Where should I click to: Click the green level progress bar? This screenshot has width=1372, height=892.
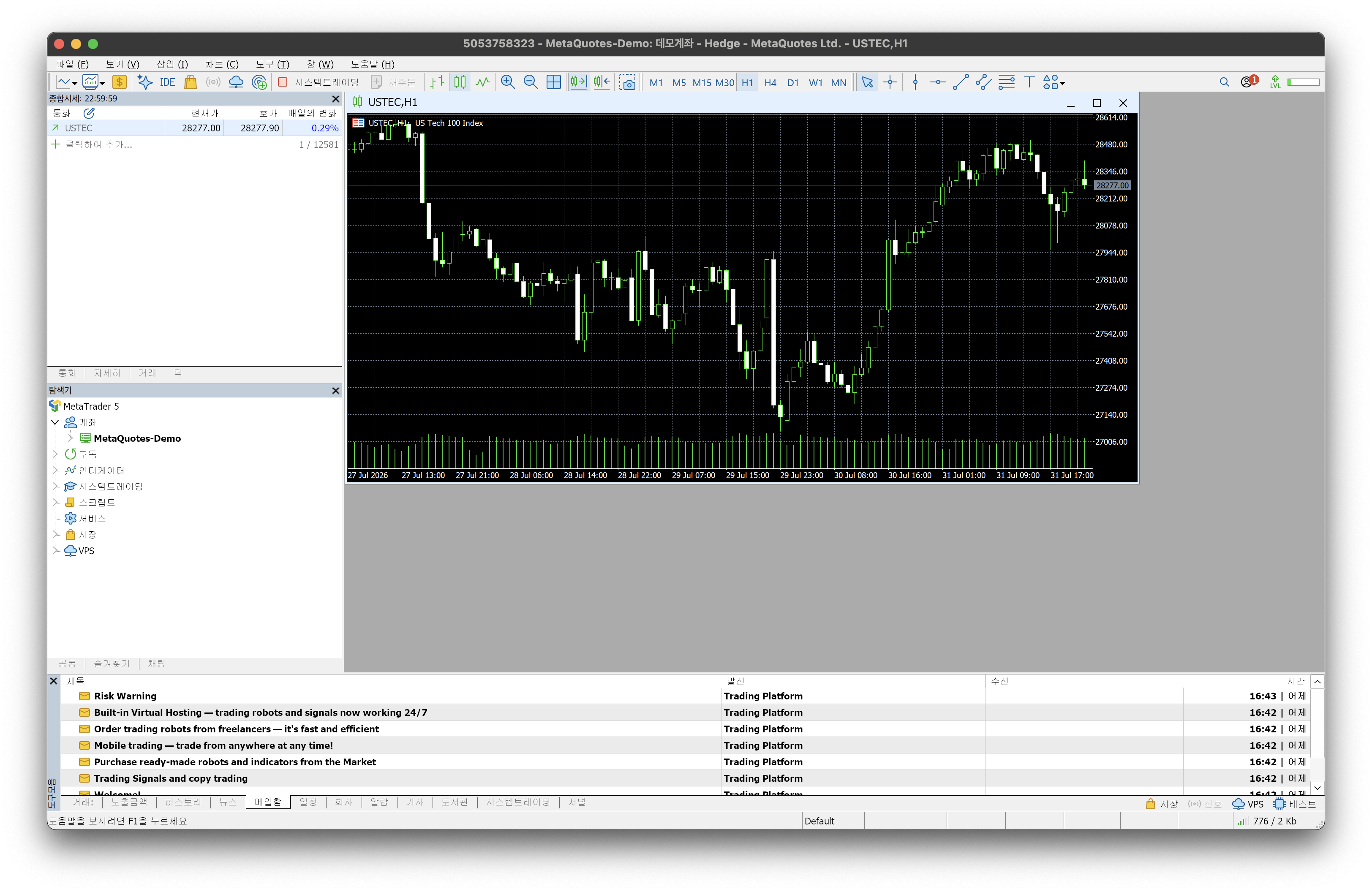tap(1304, 82)
